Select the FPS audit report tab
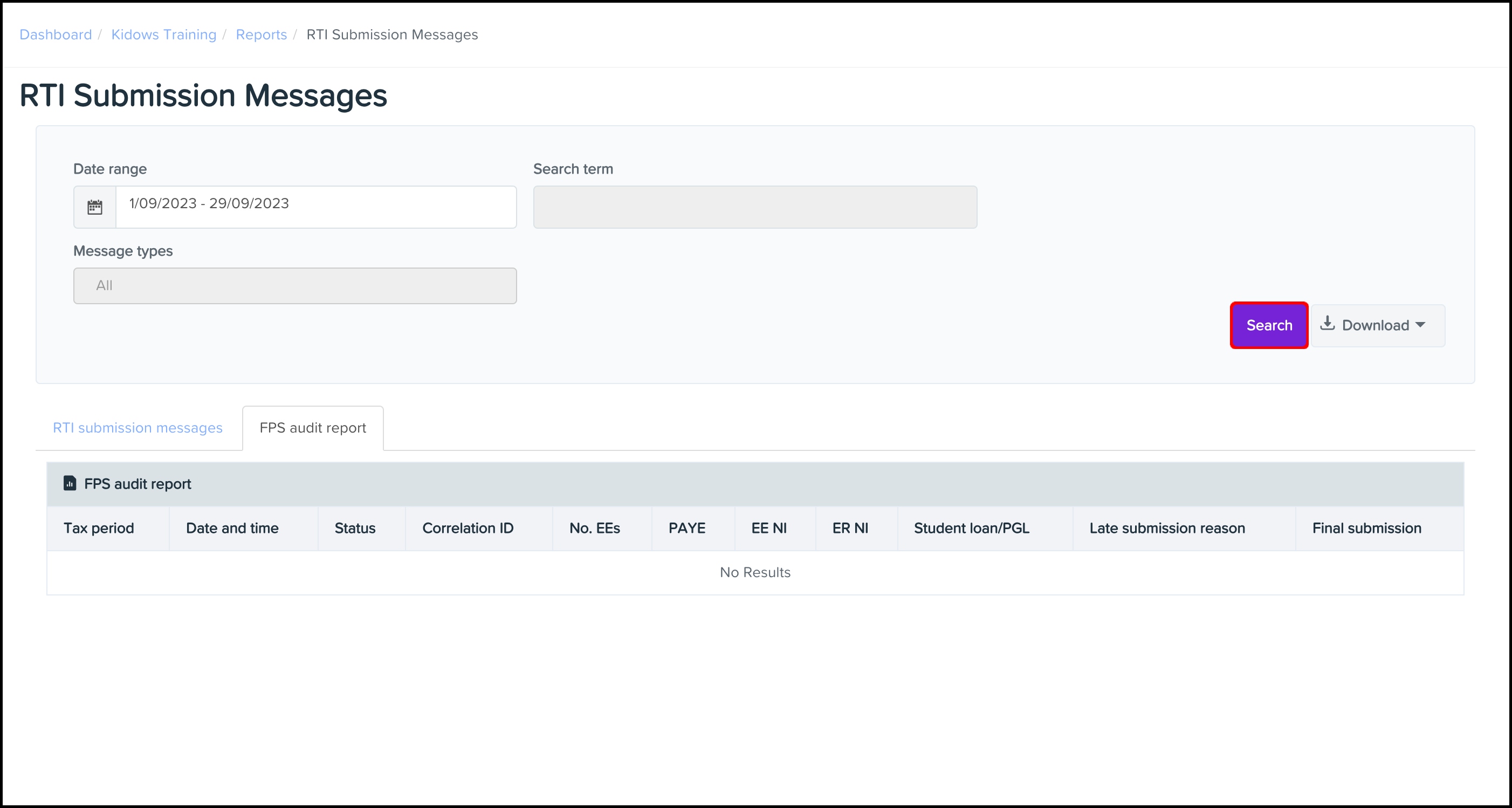 click(313, 428)
